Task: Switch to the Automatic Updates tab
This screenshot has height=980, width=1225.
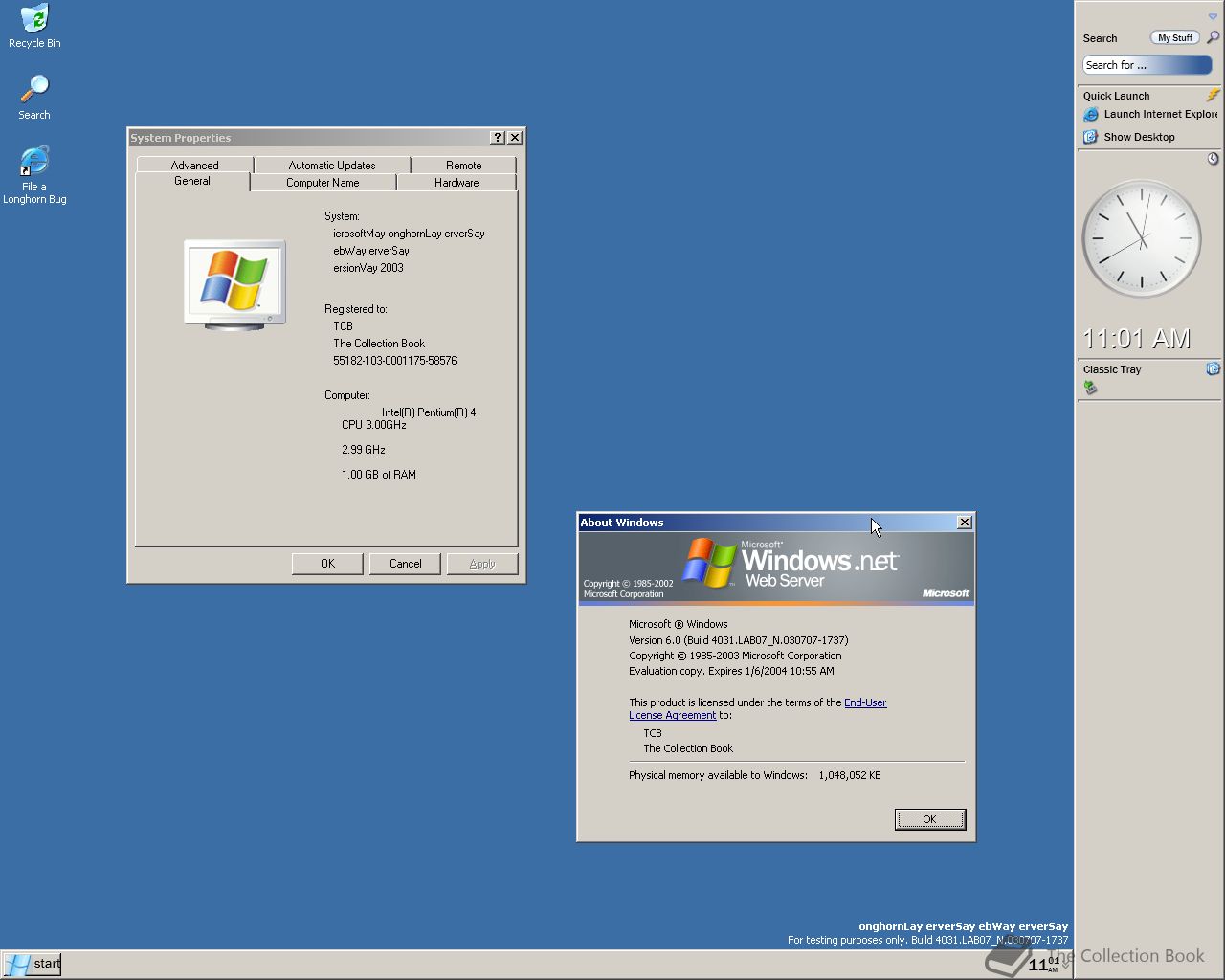Action: point(332,165)
